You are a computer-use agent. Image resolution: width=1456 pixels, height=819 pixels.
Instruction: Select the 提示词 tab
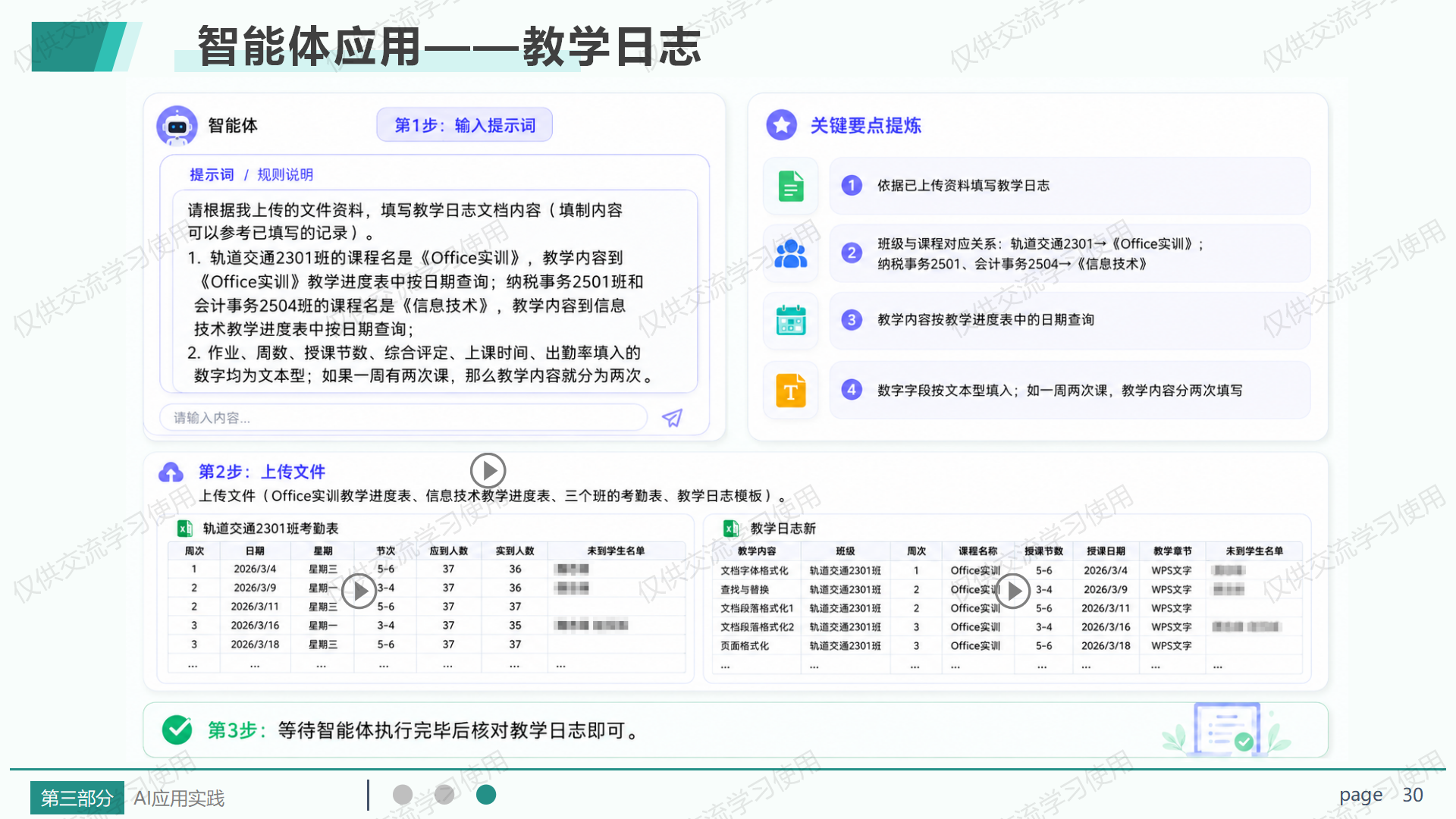point(212,175)
